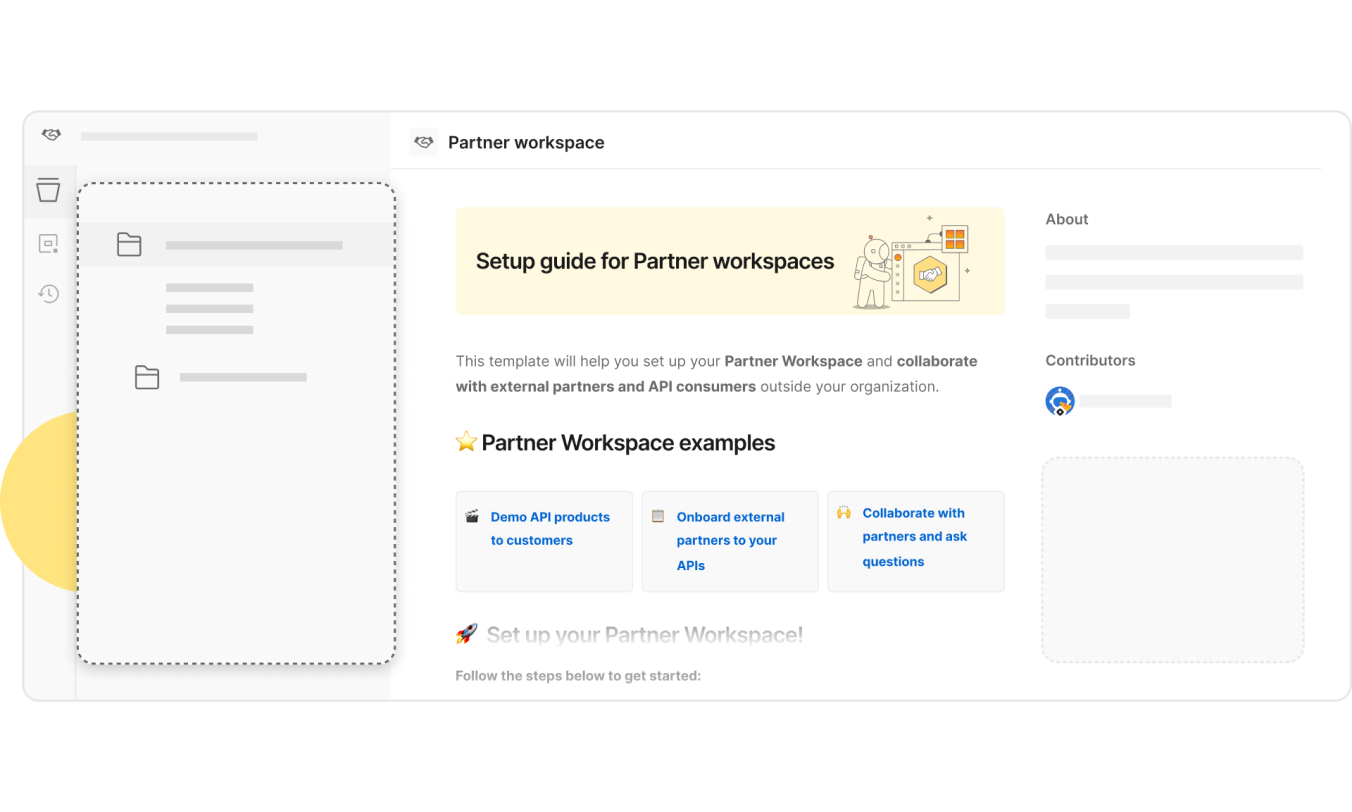
Task: Click the clapperboard icon on the Demo card
Action: 472,515
